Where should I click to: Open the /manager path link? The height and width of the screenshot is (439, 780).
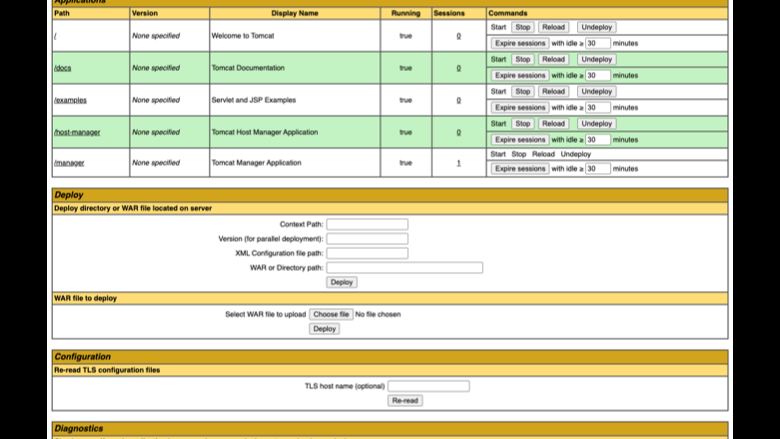[x=69, y=163]
